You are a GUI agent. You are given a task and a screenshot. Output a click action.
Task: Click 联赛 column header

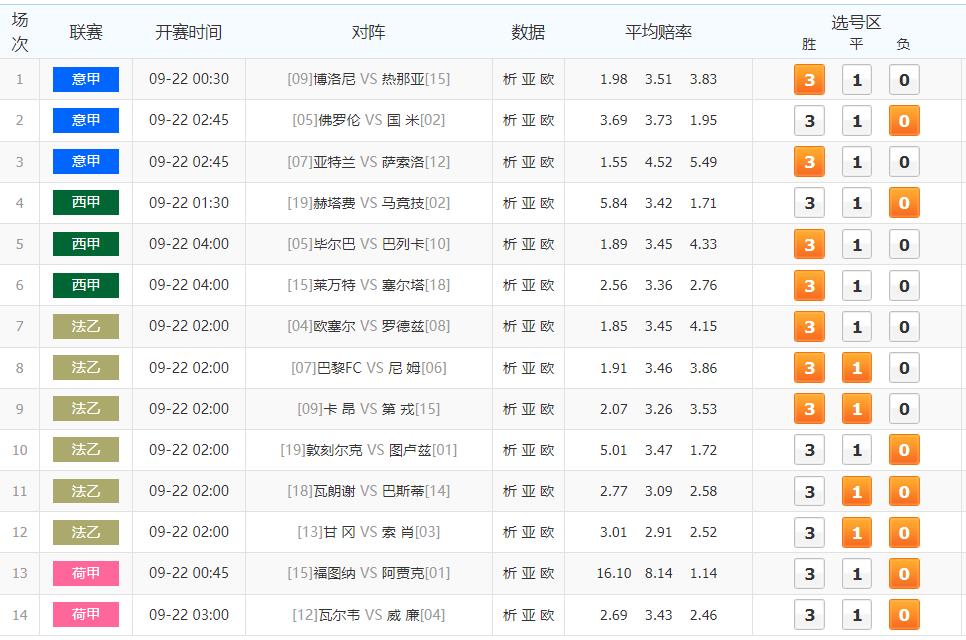click(x=86, y=32)
